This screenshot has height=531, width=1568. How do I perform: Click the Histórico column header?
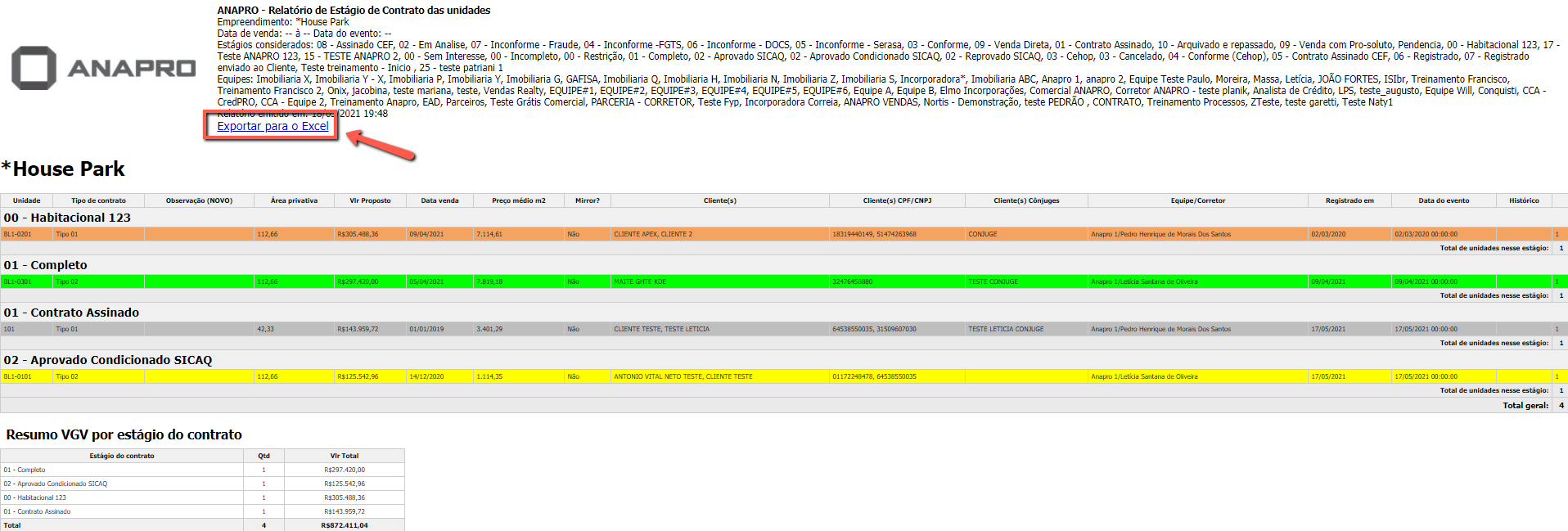pyautogui.click(x=1524, y=200)
